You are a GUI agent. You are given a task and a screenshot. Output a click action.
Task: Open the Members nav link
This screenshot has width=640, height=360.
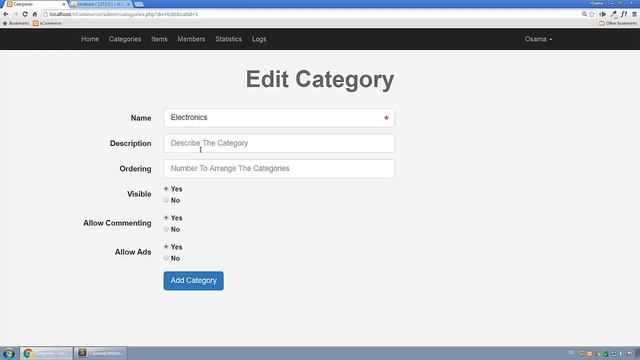click(191, 39)
